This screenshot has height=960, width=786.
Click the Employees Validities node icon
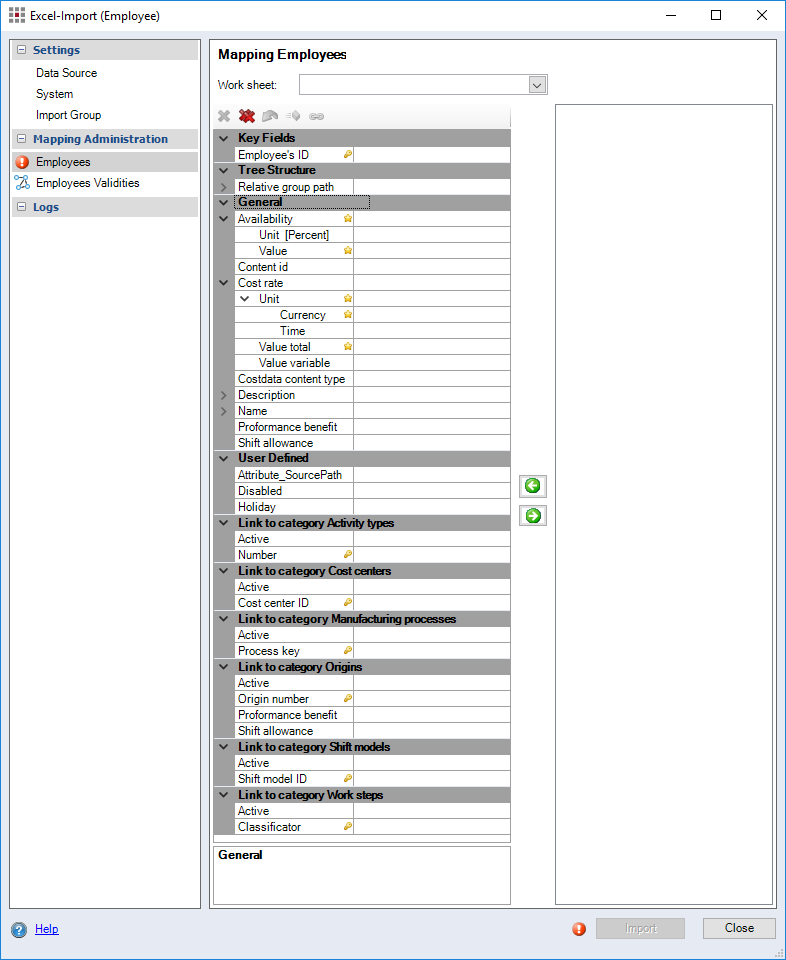click(22, 183)
